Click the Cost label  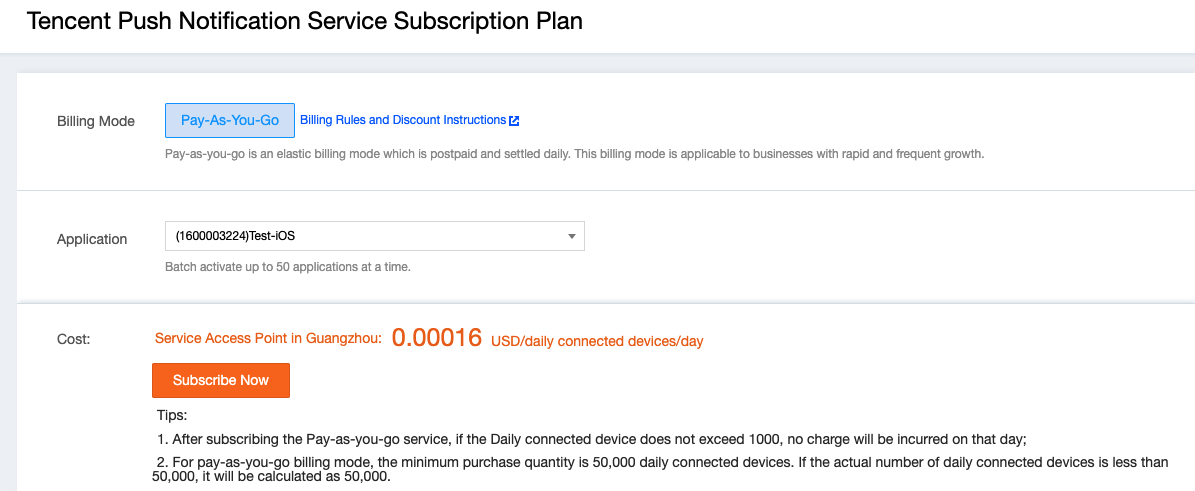pos(74,339)
